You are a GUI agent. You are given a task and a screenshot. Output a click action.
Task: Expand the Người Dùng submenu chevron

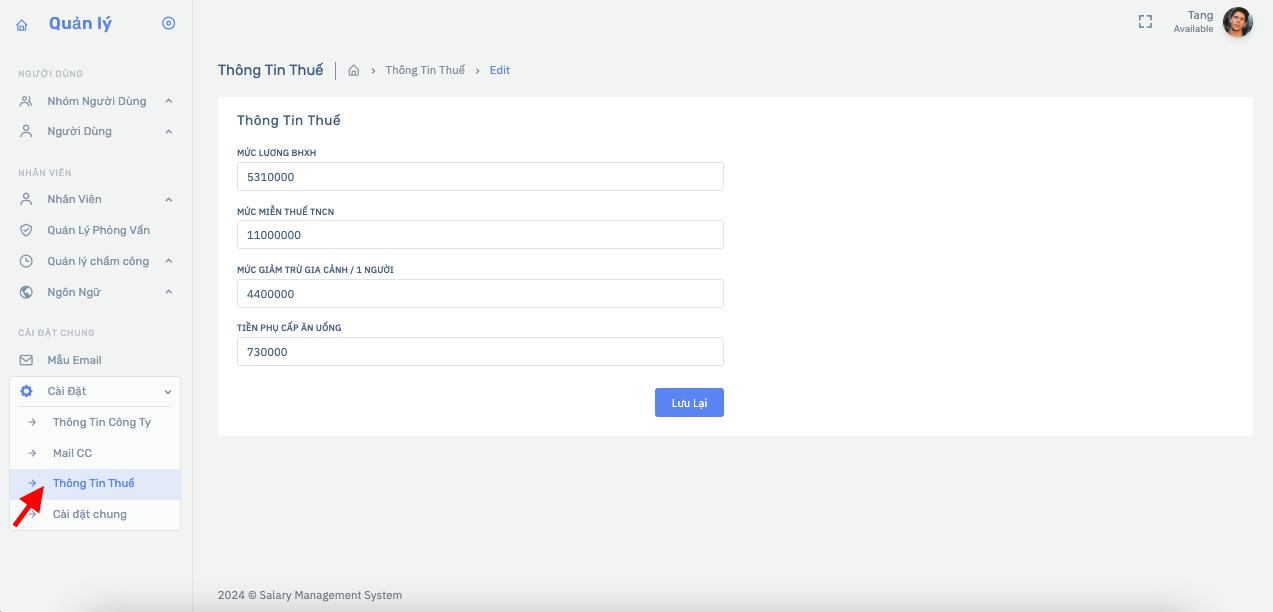pos(168,132)
